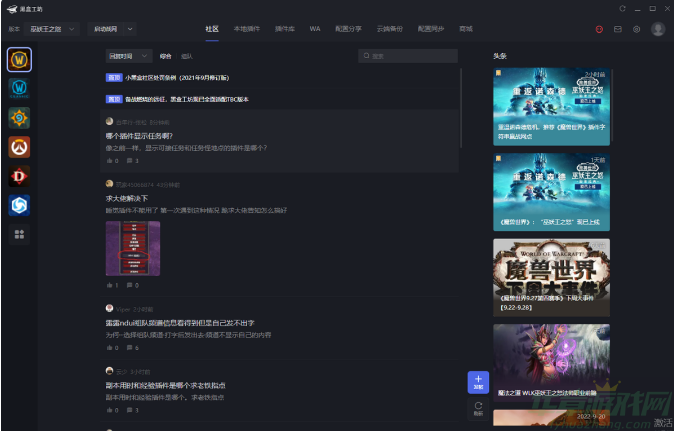674x431 pixels.
Task: Open the all-games grid icon in sidebar
Action: point(19,234)
